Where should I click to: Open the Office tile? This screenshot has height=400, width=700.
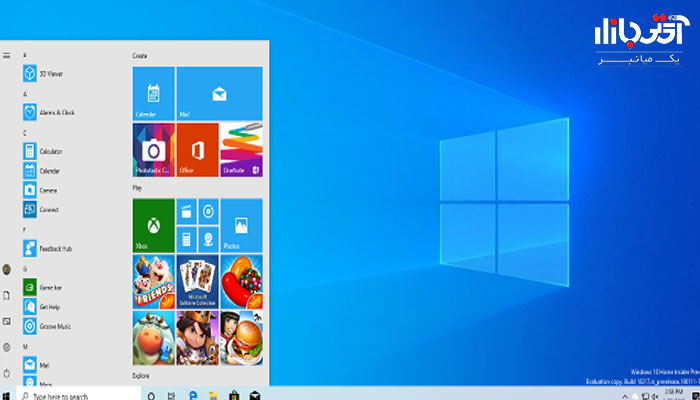(x=197, y=150)
